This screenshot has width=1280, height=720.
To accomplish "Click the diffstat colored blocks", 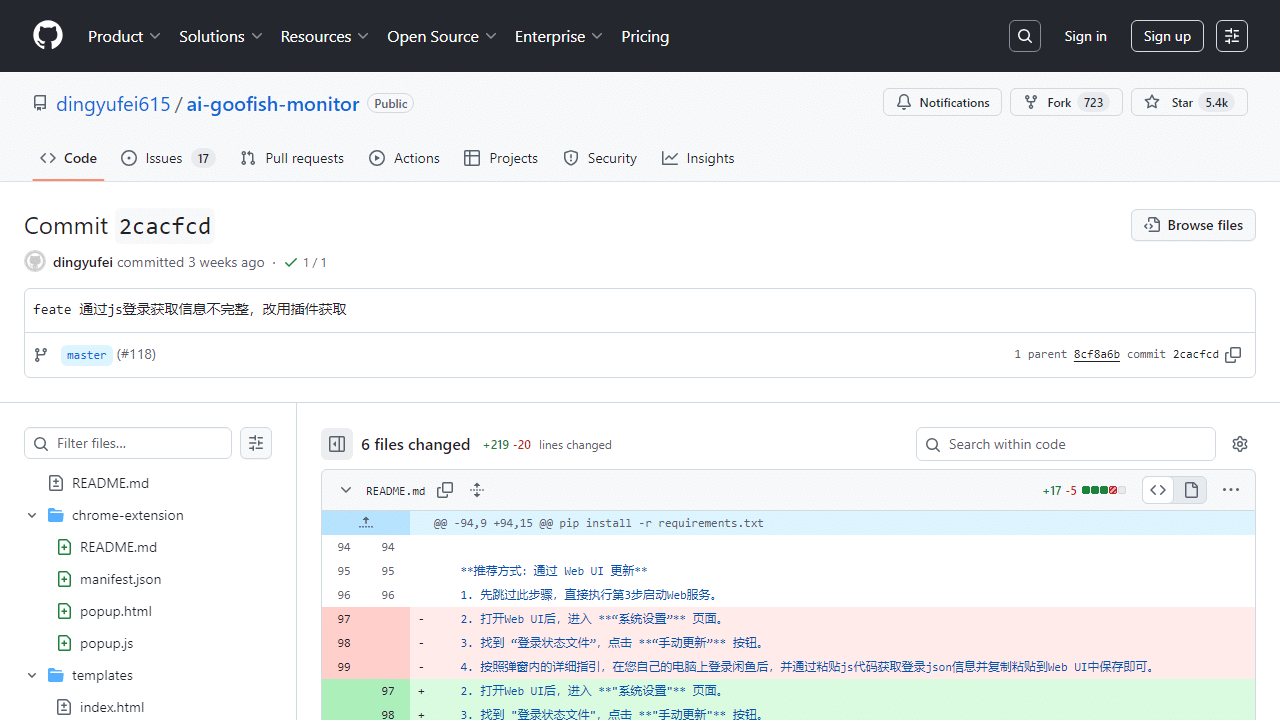I will click(x=1104, y=490).
